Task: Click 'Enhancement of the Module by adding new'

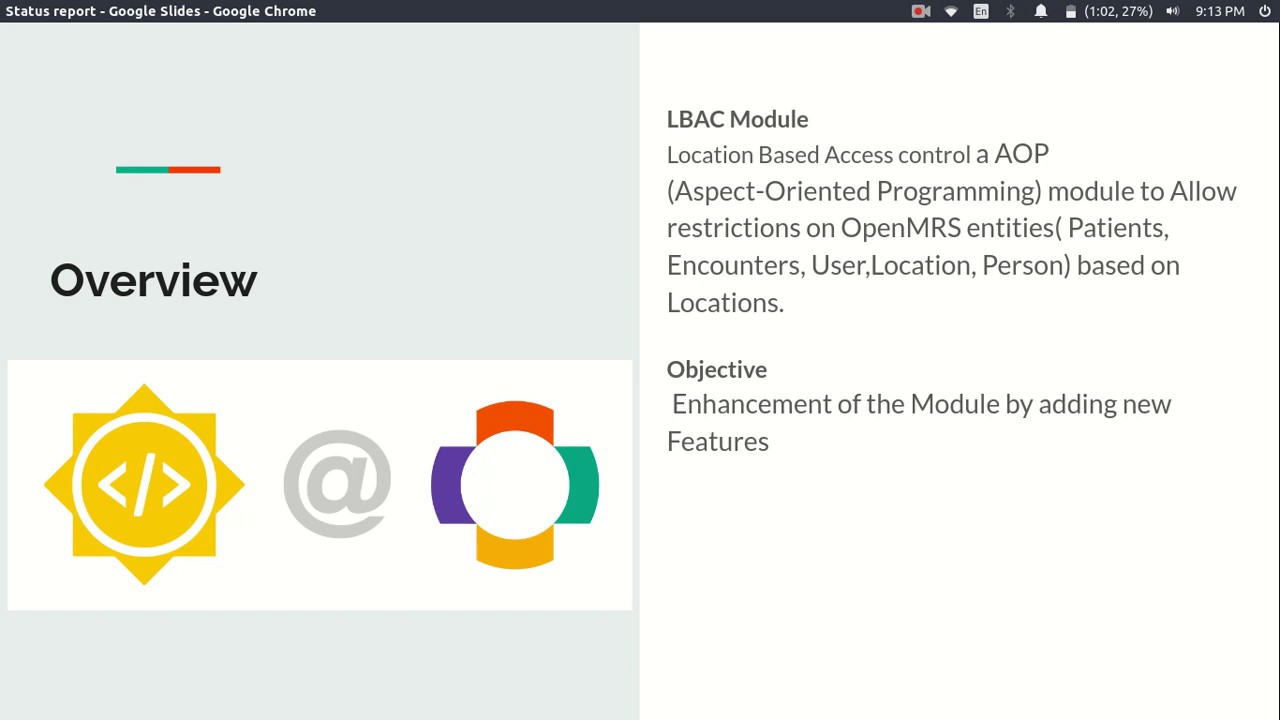Action: (921, 404)
